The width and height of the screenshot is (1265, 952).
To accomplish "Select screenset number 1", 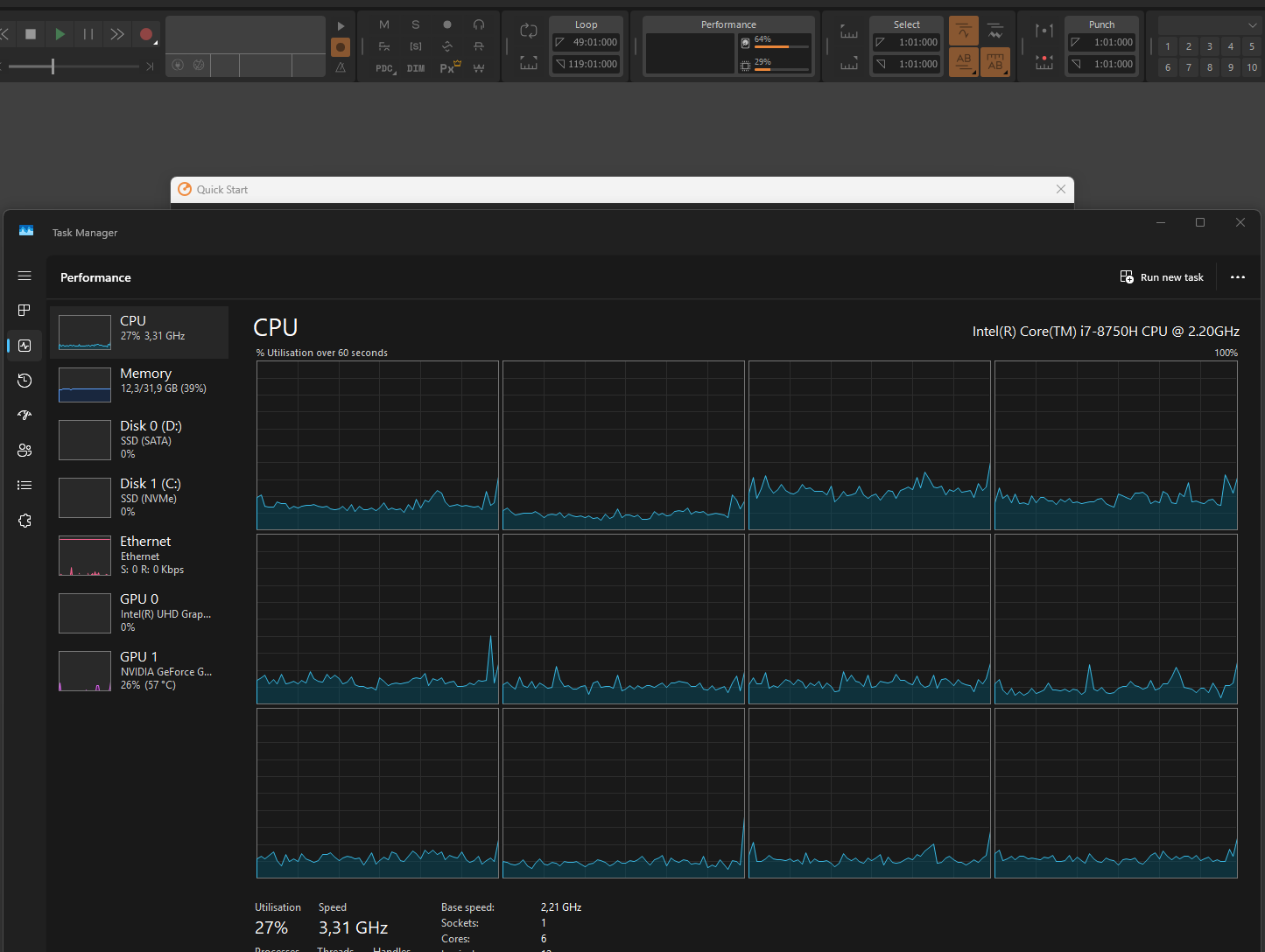I will pos(1168,46).
